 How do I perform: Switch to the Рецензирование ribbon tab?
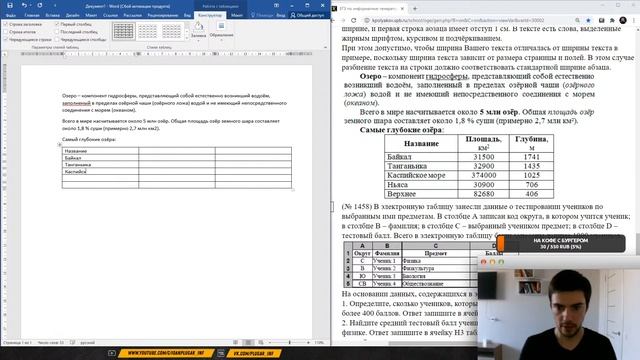point(163,15)
